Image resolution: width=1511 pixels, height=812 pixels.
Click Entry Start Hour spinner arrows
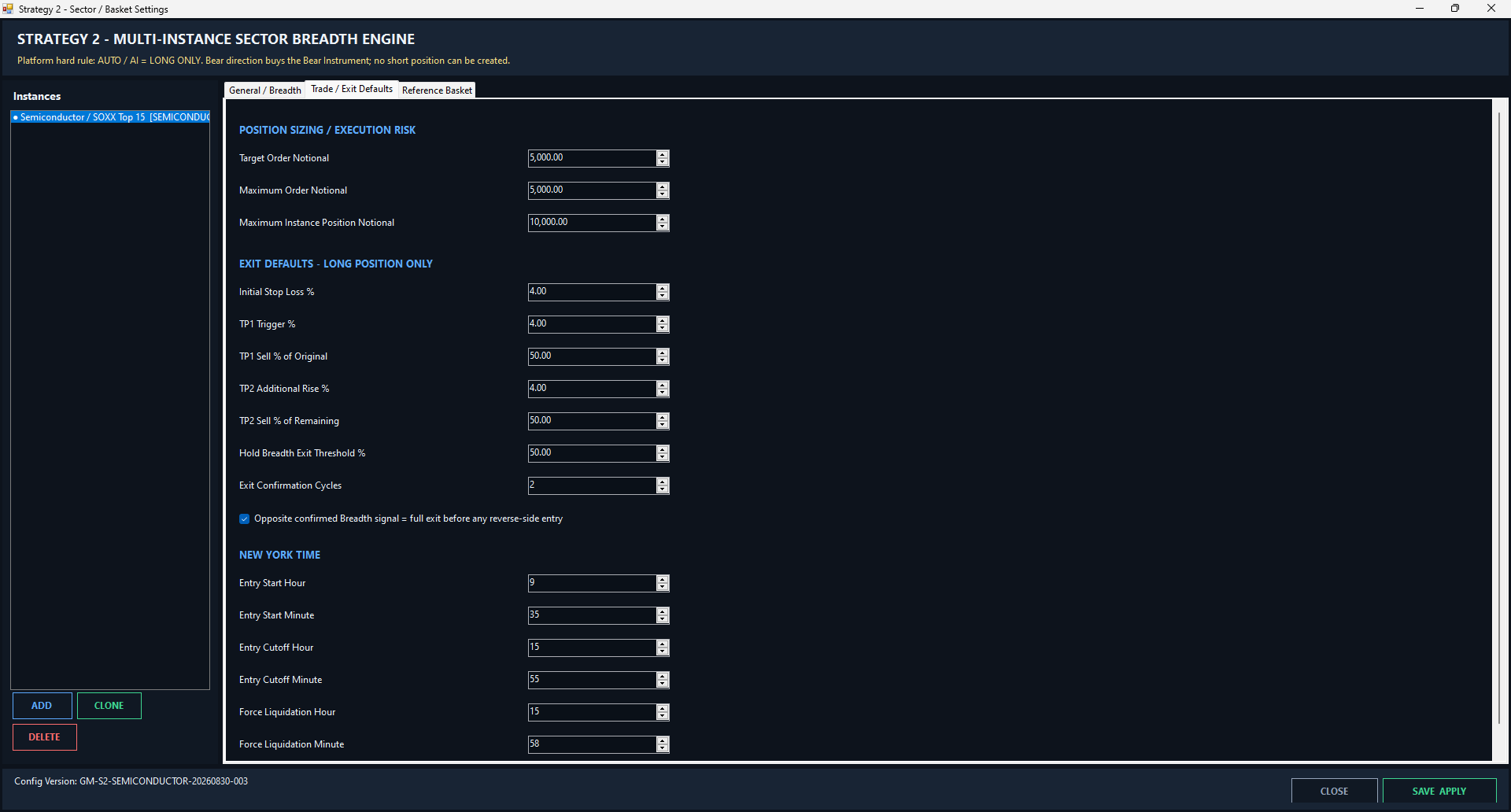pos(663,583)
